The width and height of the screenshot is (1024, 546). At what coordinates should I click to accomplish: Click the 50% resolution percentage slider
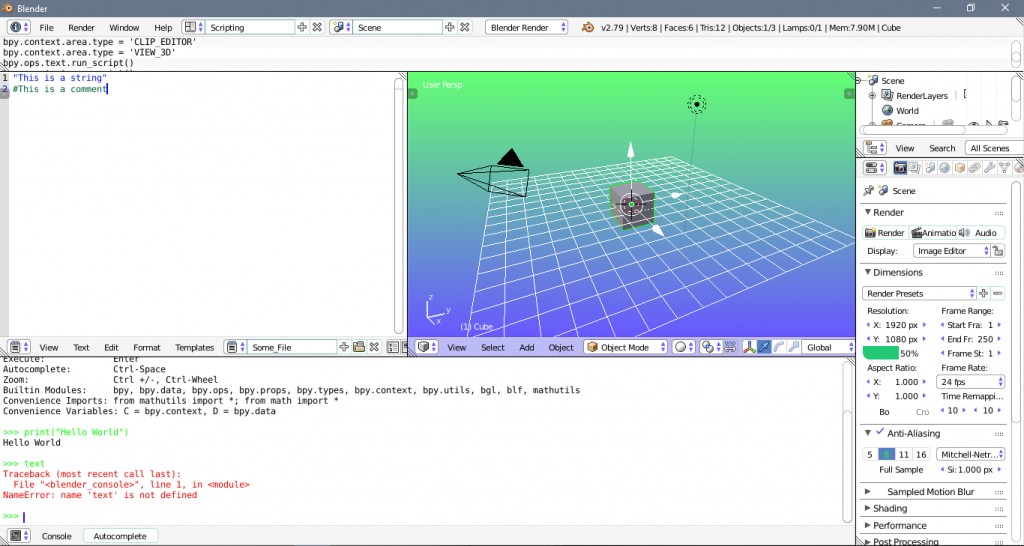(897, 353)
